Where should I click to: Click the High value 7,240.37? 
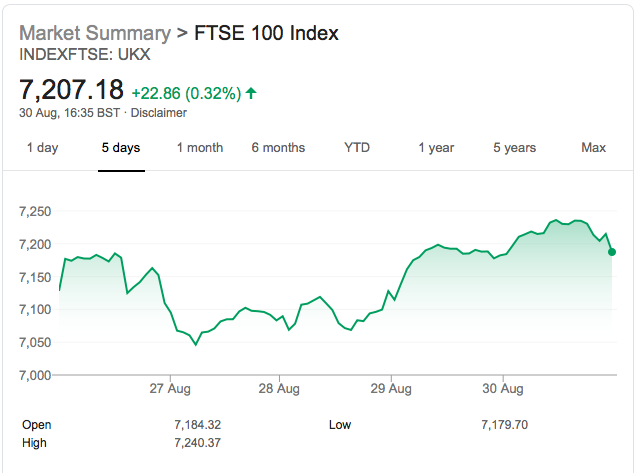[x=198, y=443]
